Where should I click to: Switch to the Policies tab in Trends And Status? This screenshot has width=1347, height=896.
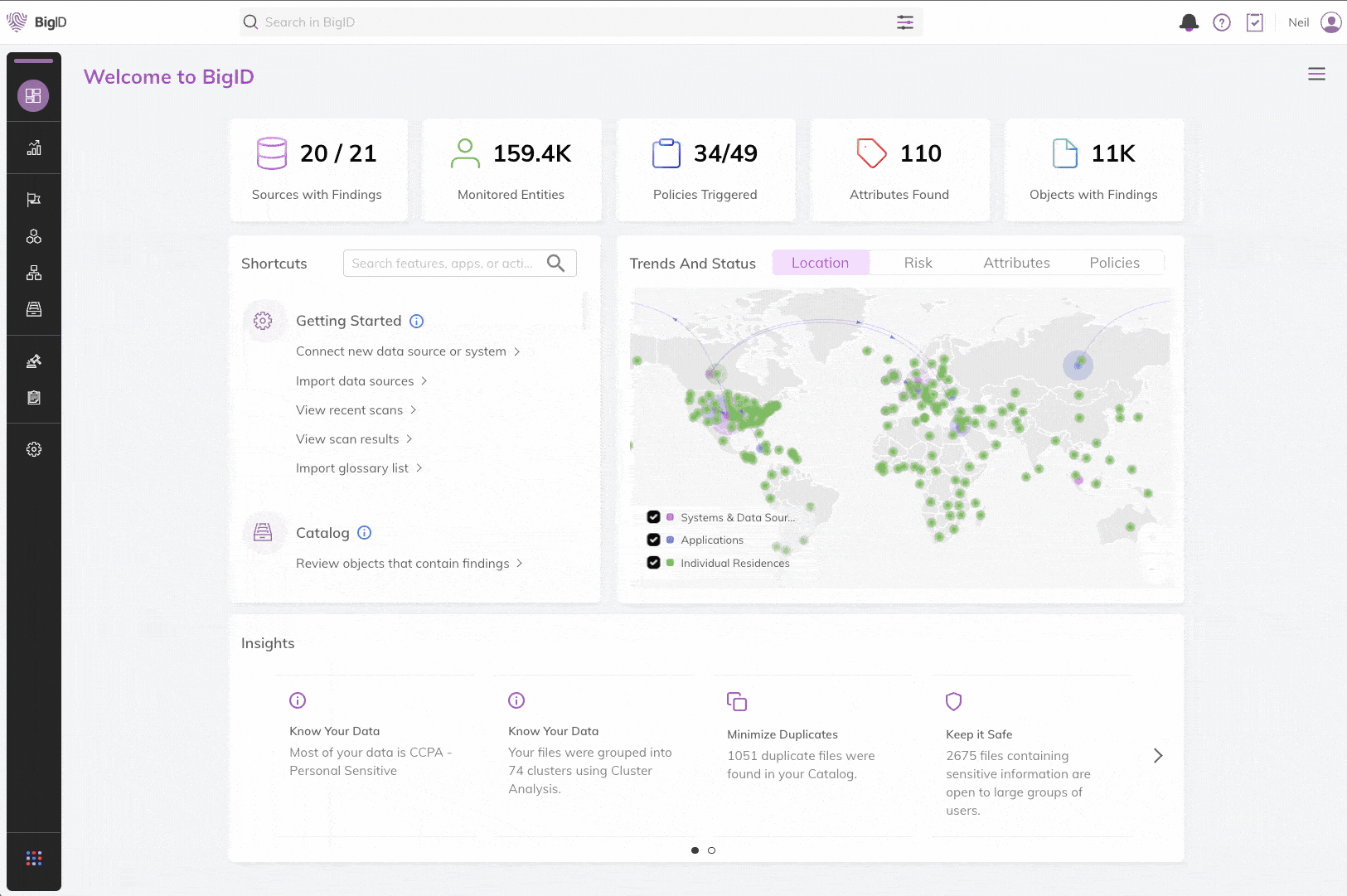(1115, 262)
